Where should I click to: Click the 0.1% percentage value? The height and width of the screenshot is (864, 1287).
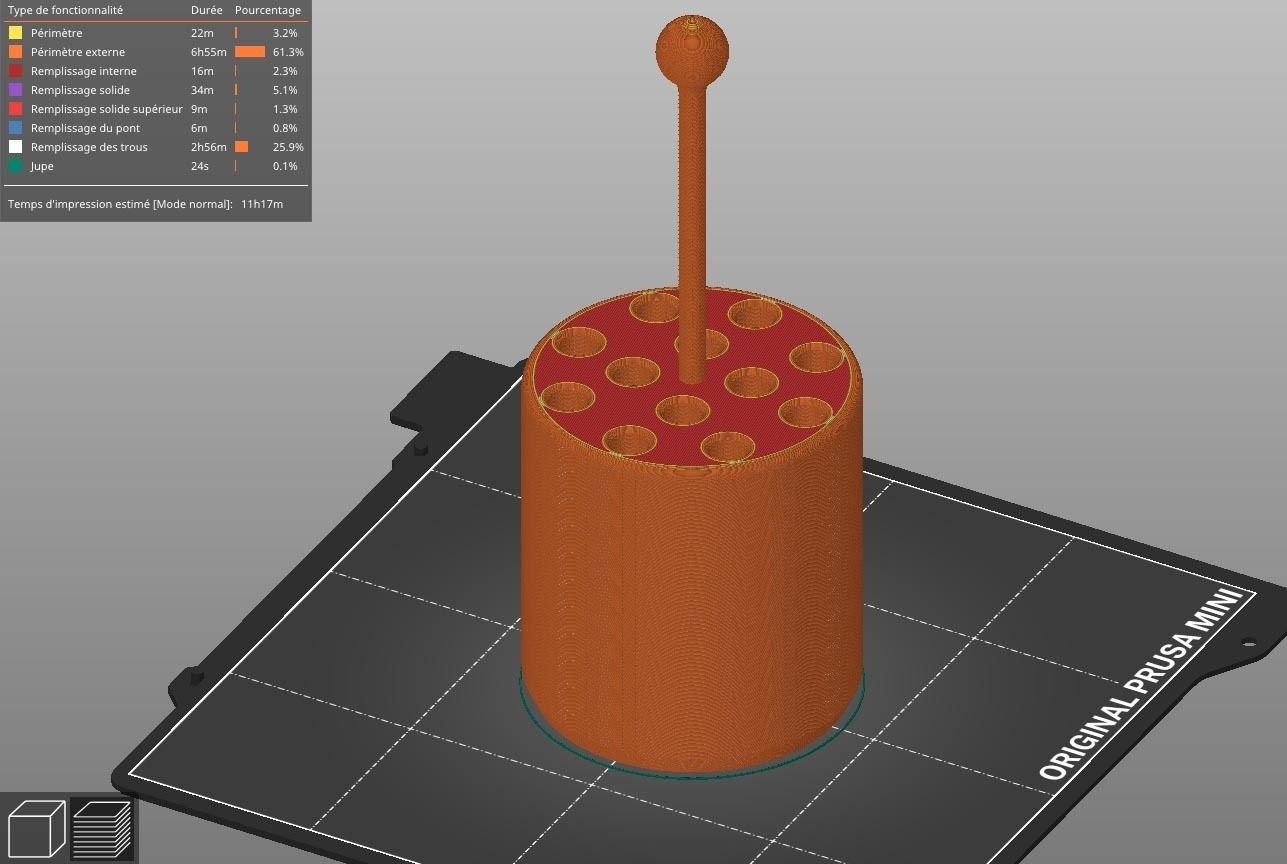tap(285, 166)
